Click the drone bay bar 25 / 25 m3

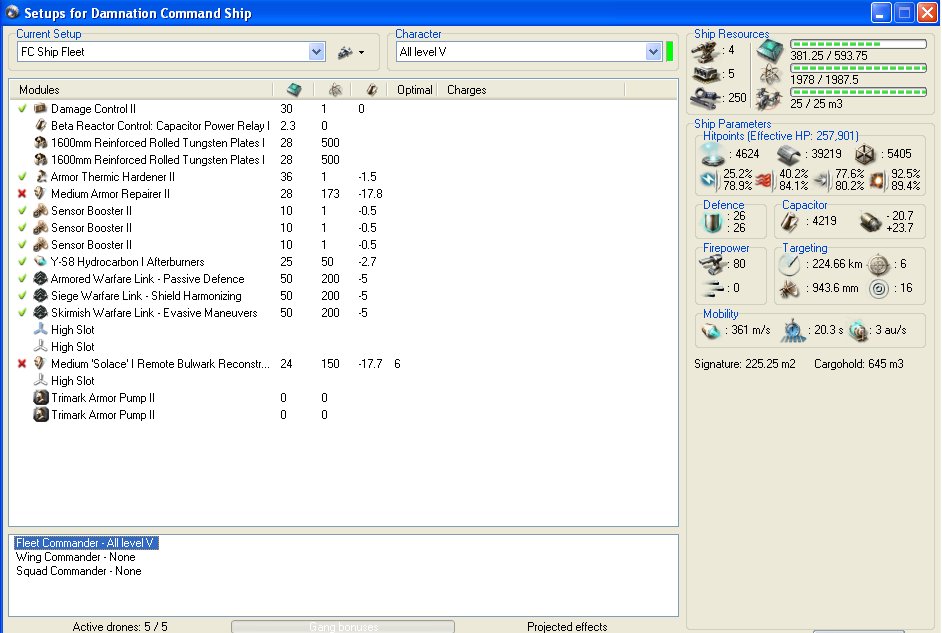(858, 92)
